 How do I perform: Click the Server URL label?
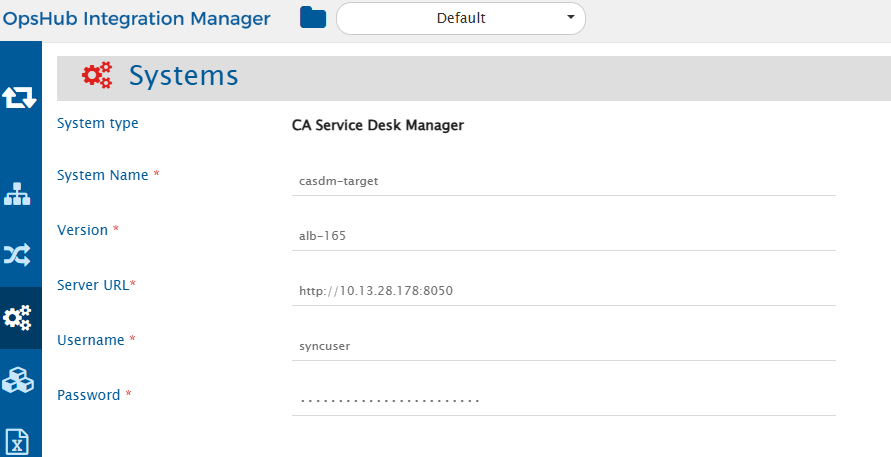[x=96, y=285]
